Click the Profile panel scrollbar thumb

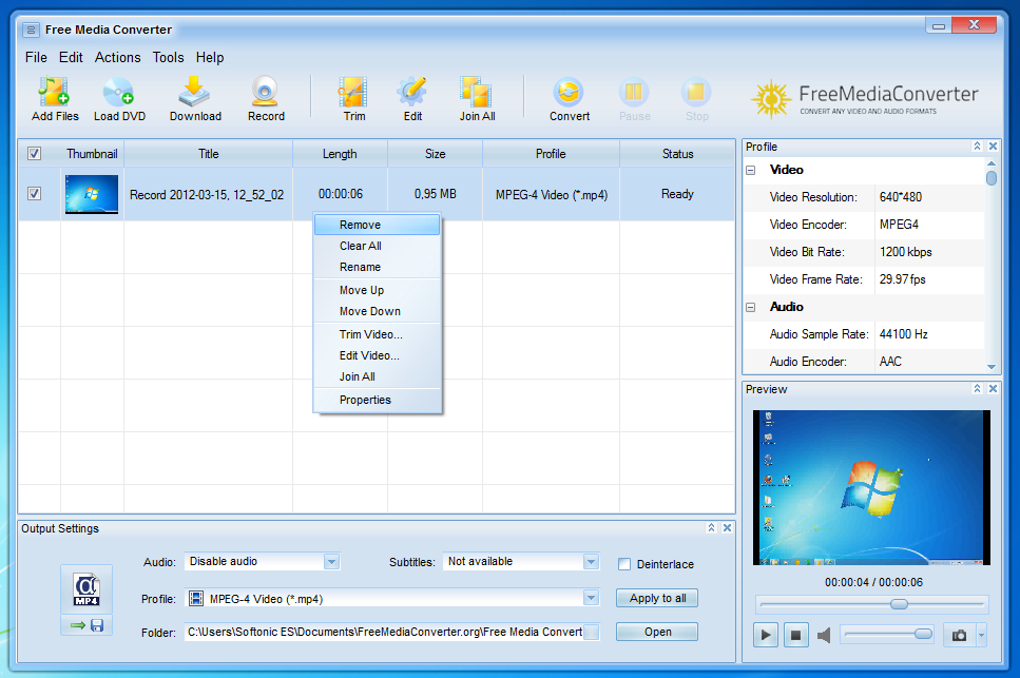pos(991,178)
